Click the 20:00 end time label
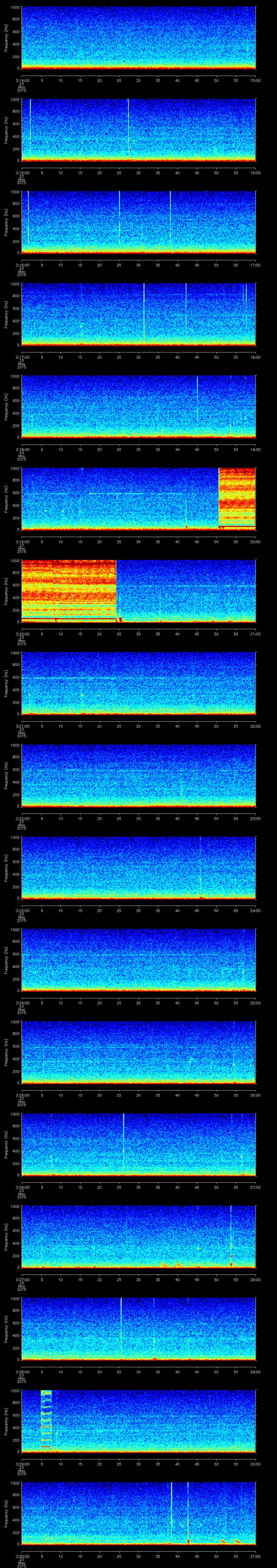Image resolution: width=277 pixels, height=1568 pixels. 255,542
